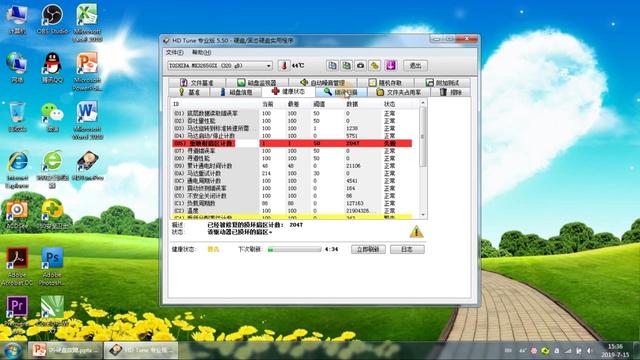Viewport: 640px width, 360px height.
Task: Open the Microsoft PowerPoint desktop icon
Action: click(87, 72)
